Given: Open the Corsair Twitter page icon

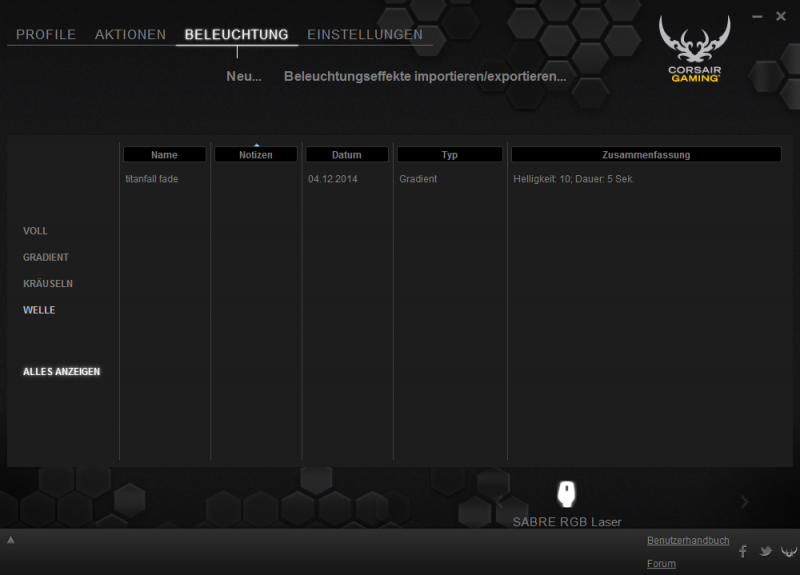Looking at the screenshot, I should tap(765, 551).
